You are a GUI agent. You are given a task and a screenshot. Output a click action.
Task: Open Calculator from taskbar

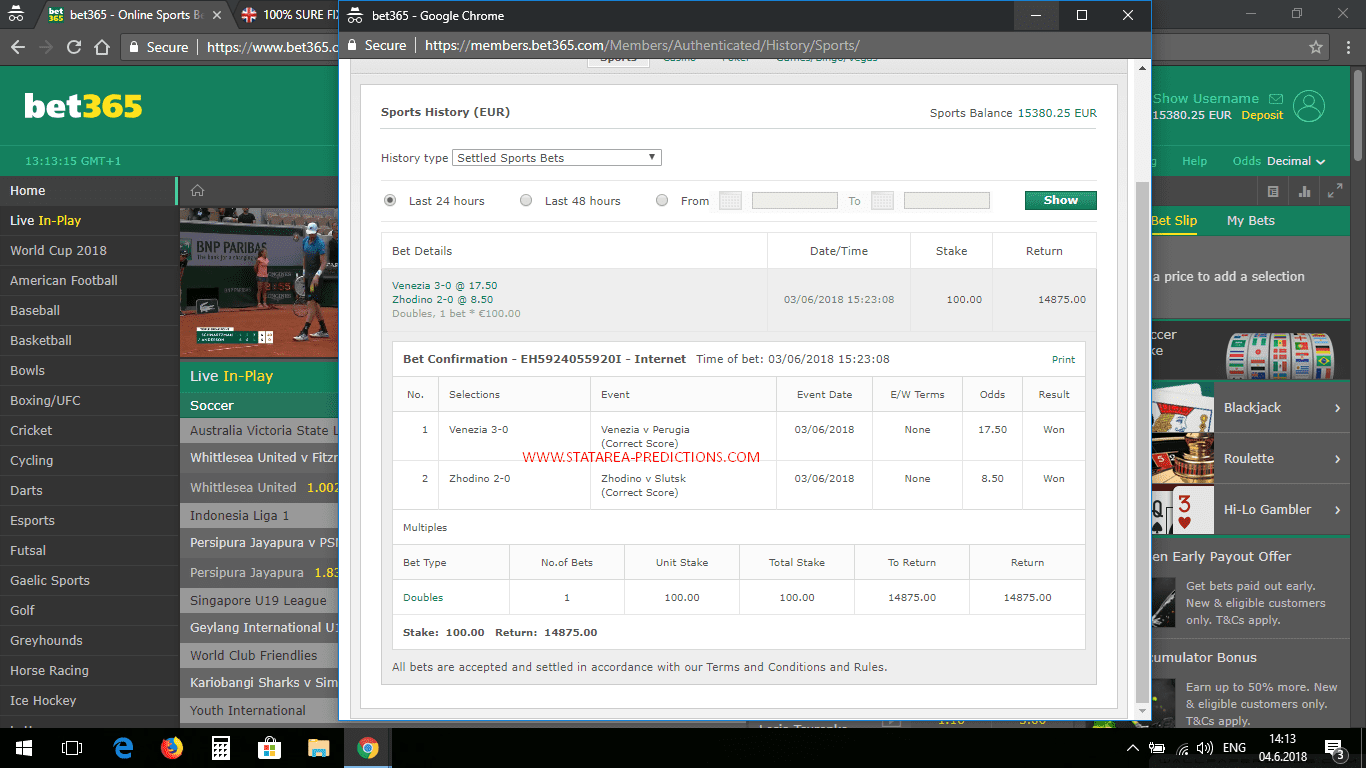[x=221, y=748]
